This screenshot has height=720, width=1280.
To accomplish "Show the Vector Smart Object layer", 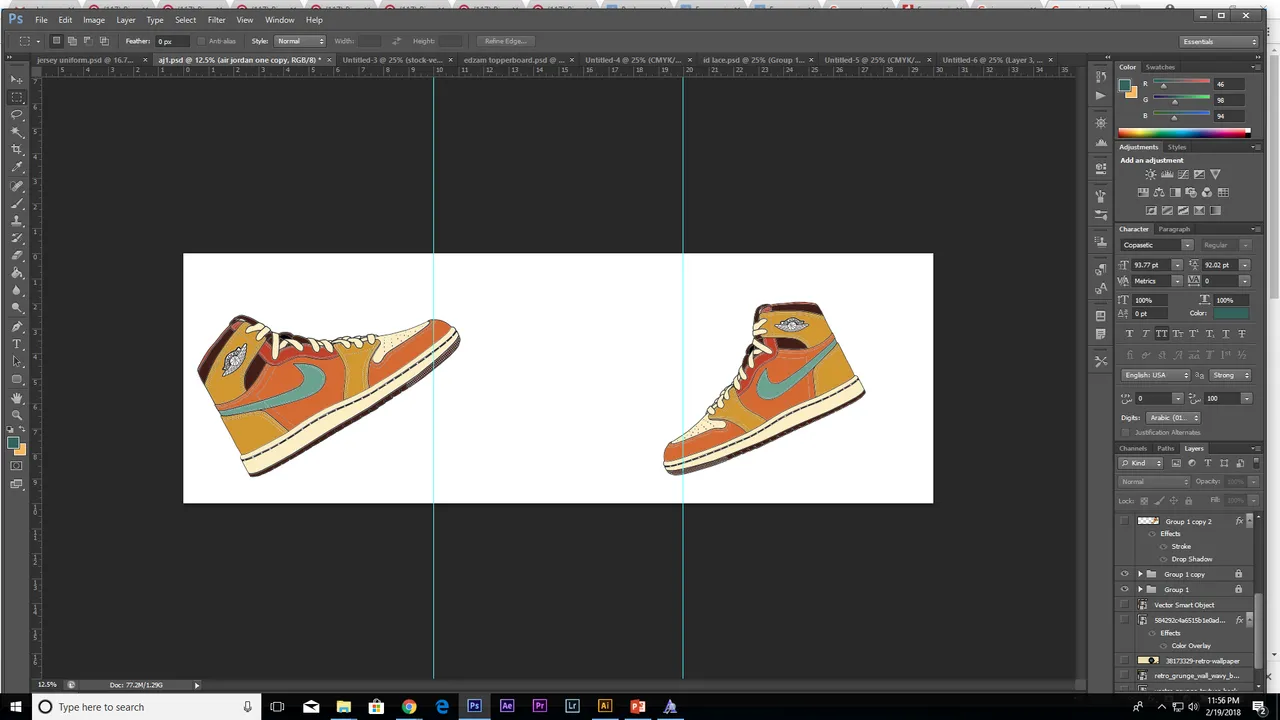I will [1124, 605].
